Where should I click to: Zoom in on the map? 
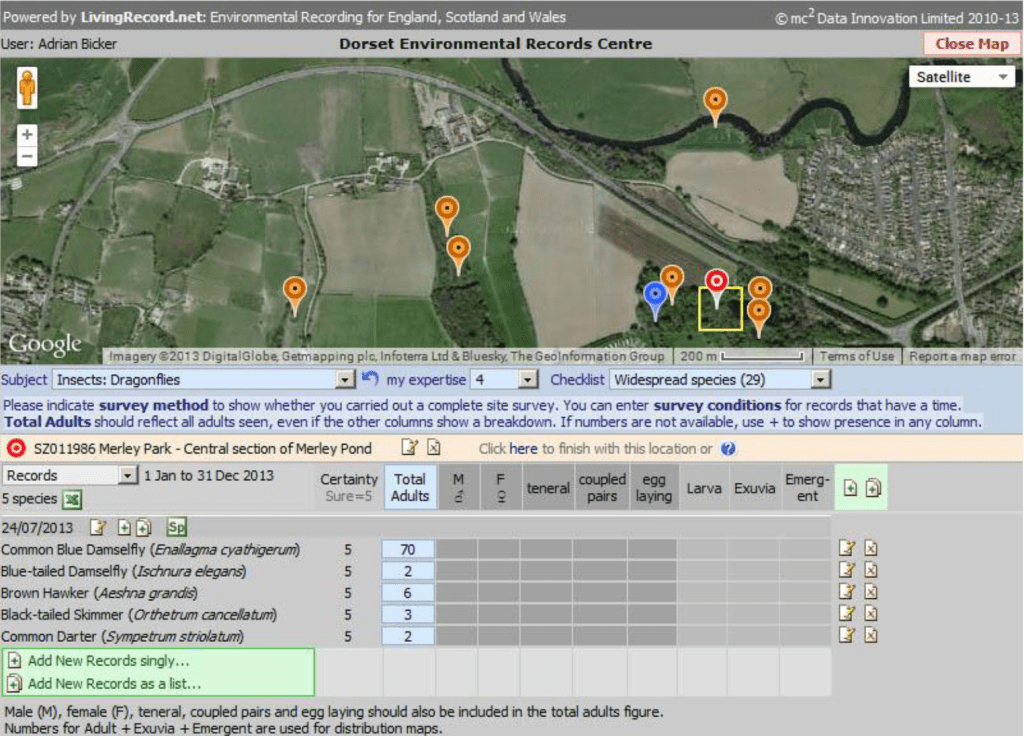tap(27, 135)
